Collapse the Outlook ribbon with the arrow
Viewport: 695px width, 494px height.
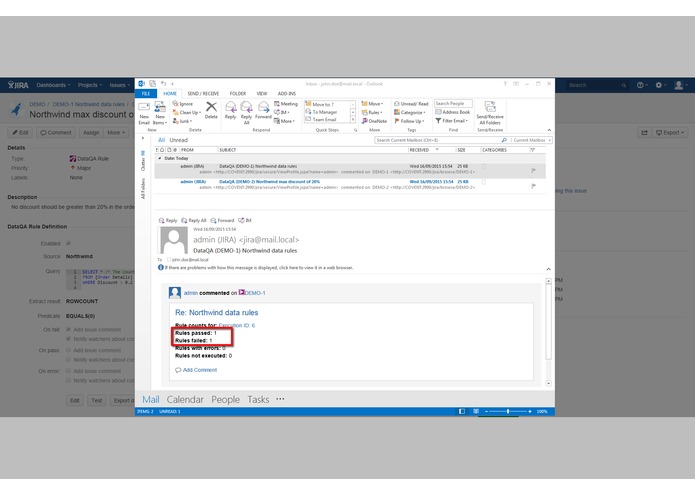coord(549,130)
